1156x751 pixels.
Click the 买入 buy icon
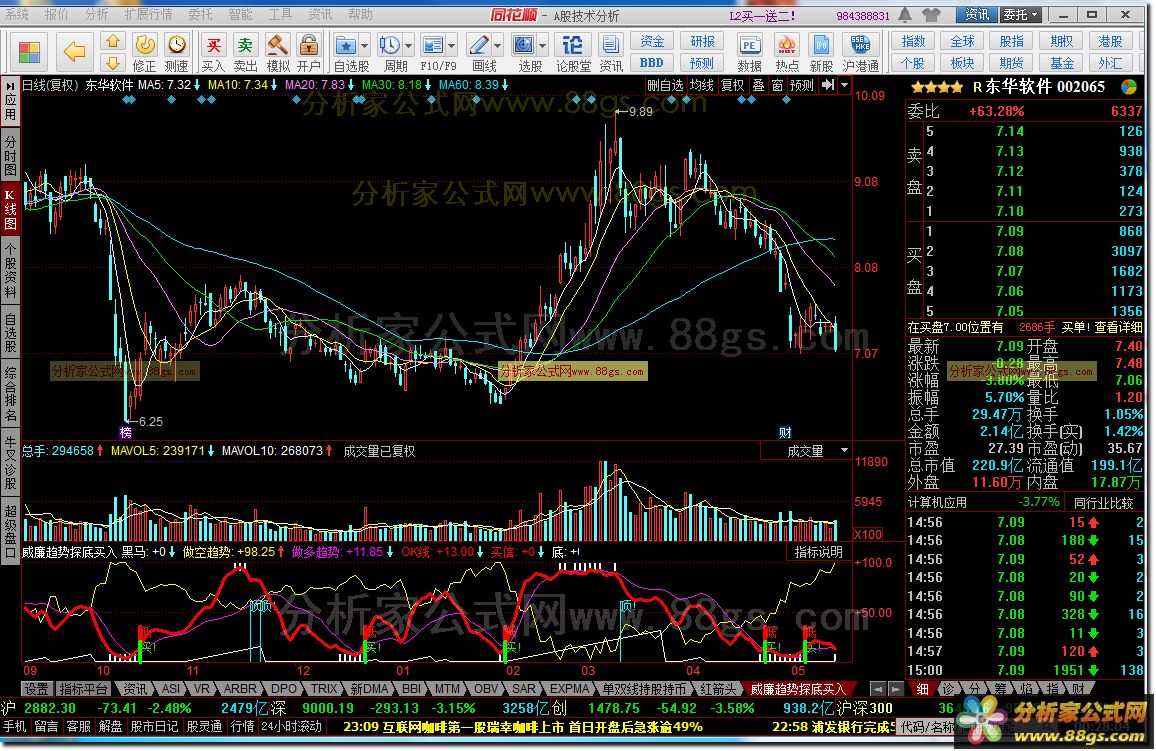[x=213, y=53]
